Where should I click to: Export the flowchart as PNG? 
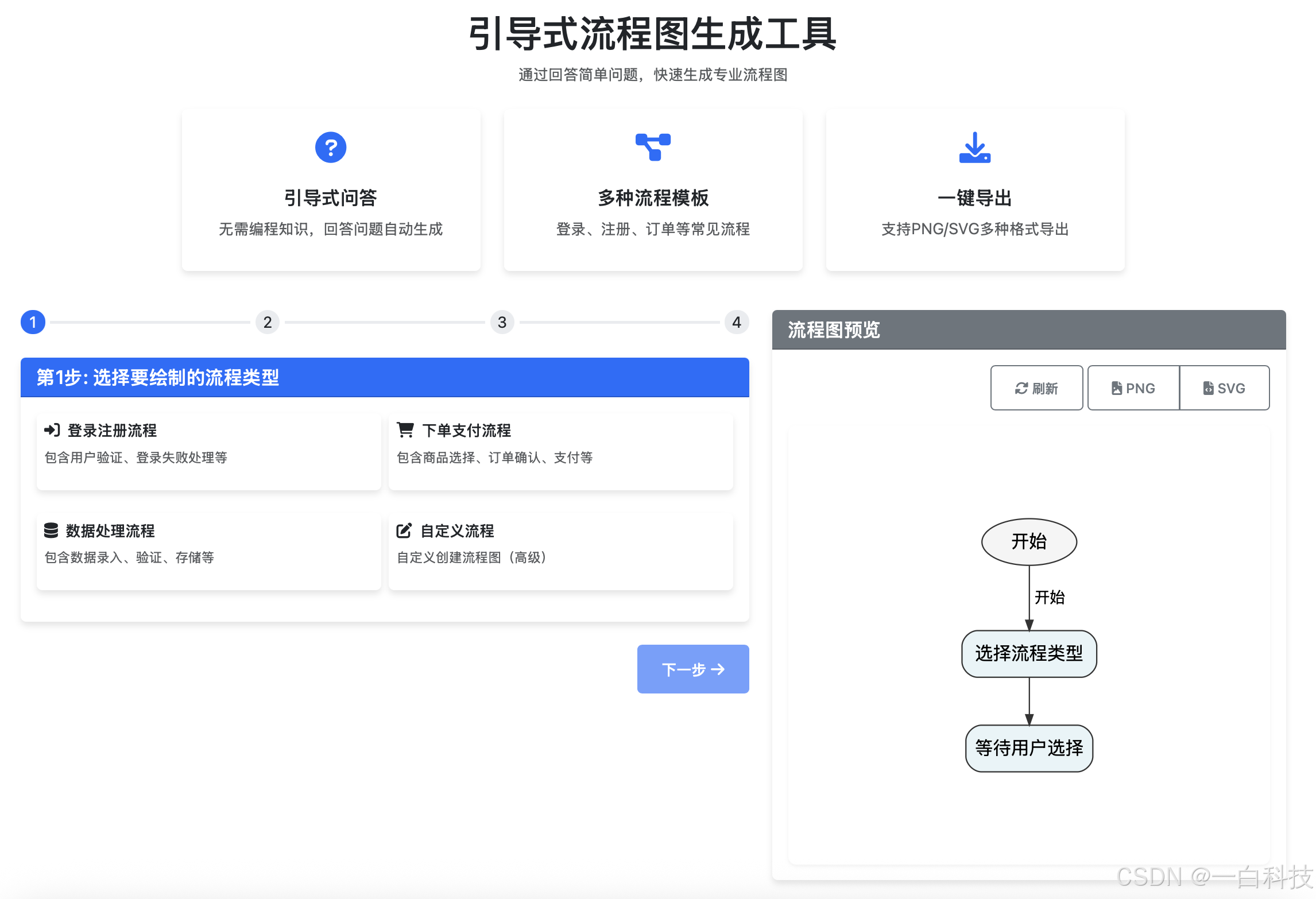pos(1133,388)
